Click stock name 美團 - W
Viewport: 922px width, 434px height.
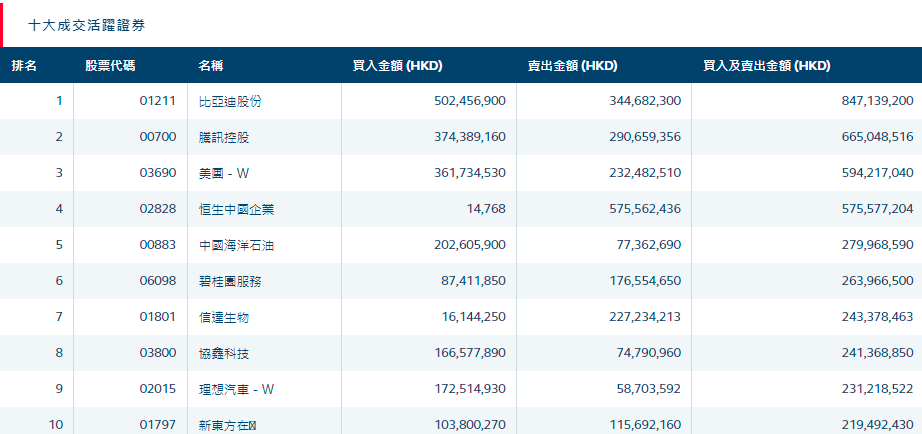pyautogui.click(x=225, y=173)
